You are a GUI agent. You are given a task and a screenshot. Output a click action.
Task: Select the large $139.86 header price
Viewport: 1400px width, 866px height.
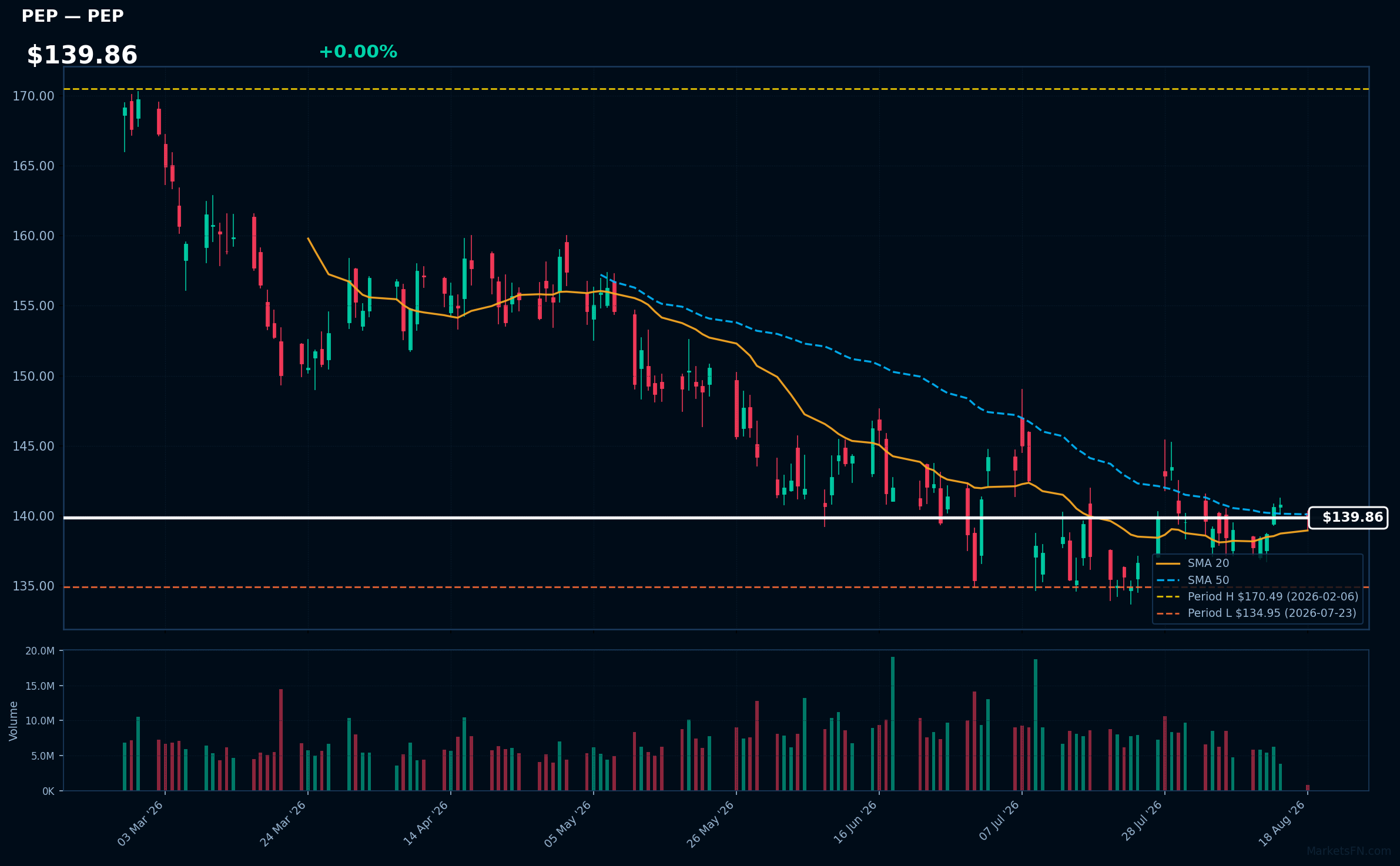click(82, 55)
